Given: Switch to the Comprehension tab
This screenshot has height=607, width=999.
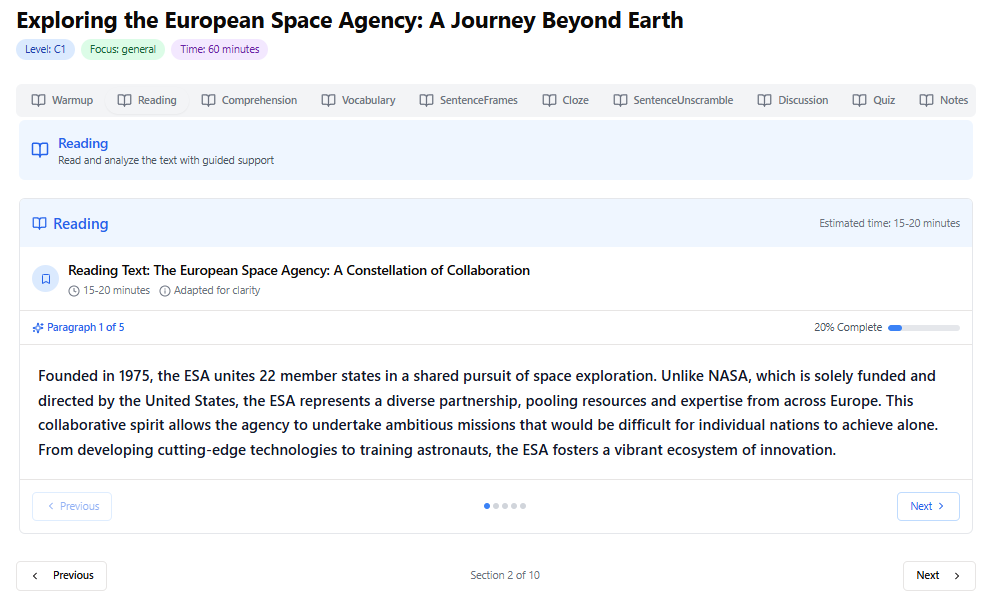Looking at the screenshot, I should pos(249,100).
